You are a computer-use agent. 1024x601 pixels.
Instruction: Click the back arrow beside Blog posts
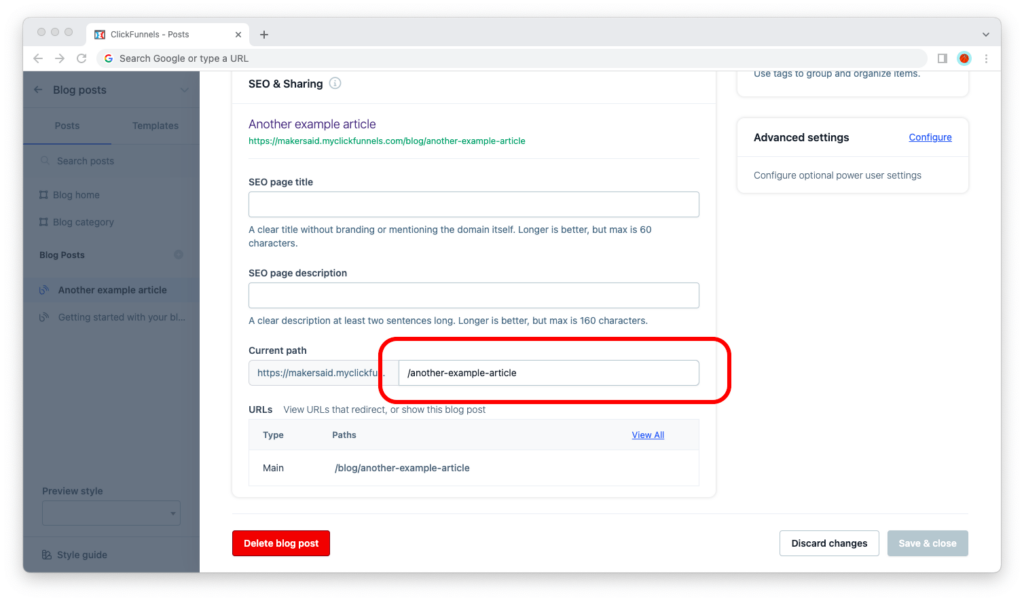coord(38,89)
